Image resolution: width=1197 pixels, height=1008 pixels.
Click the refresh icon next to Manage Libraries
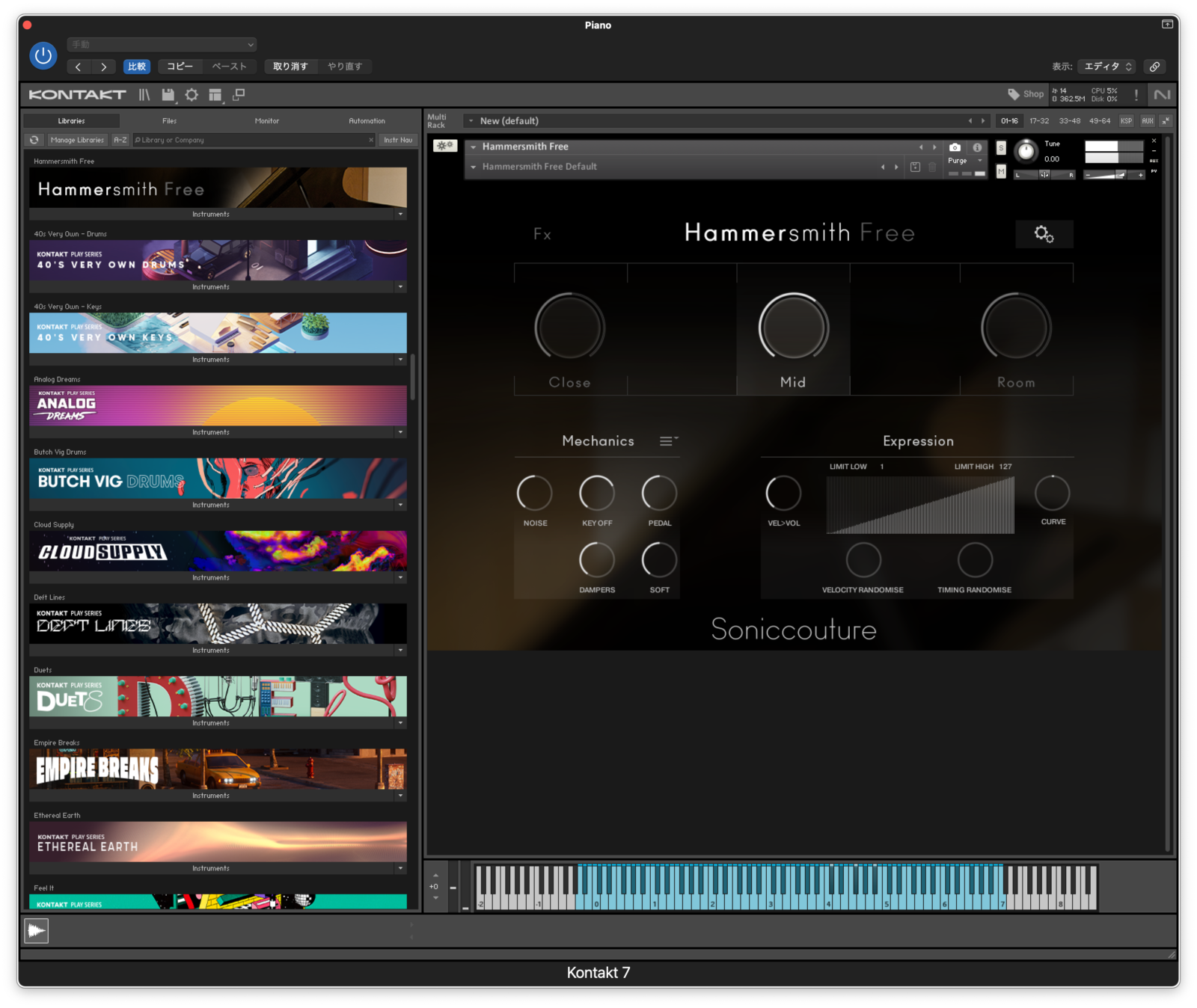[x=34, y=140]
